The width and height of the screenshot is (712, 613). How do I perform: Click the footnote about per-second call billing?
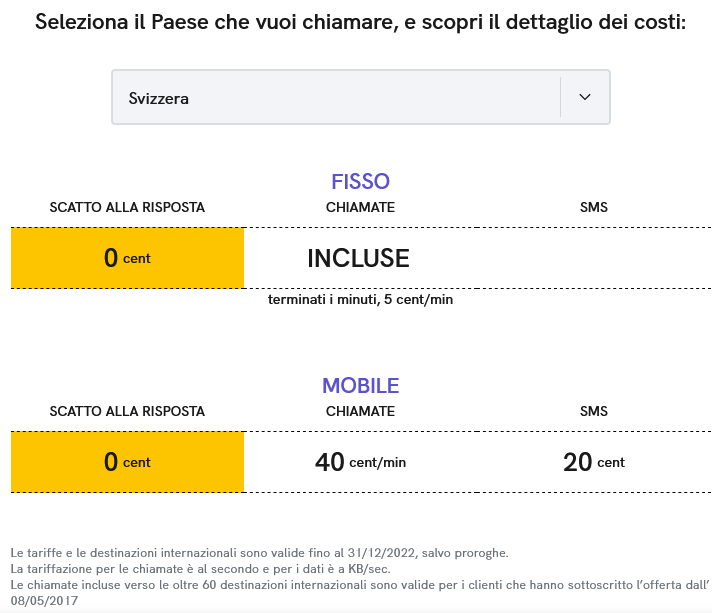(x=200, y=569)
